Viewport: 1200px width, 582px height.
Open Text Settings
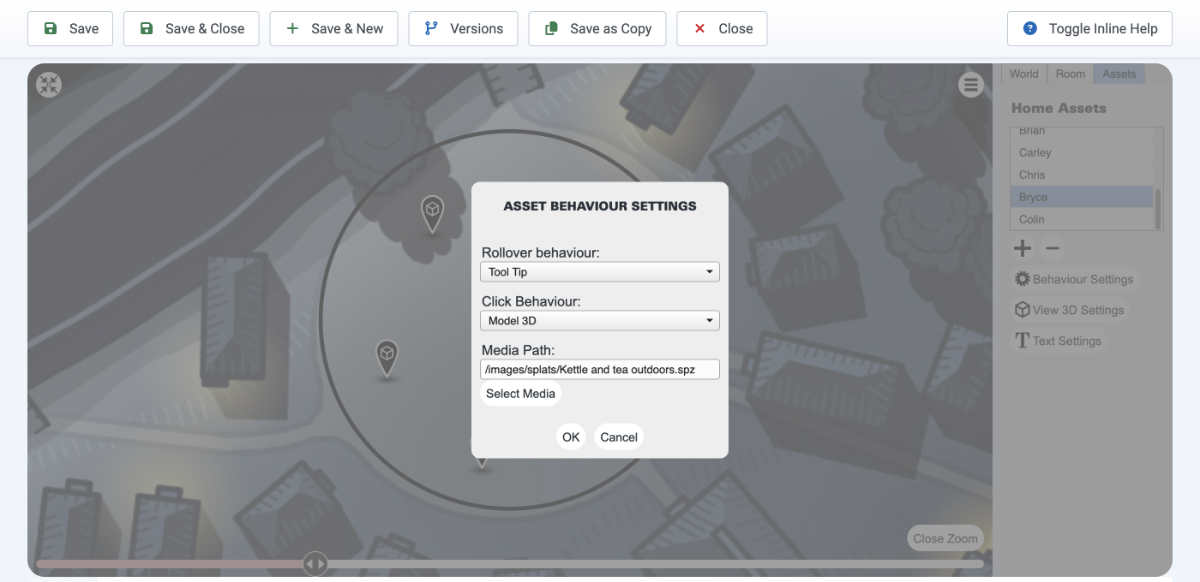[x=1058, y=341]
